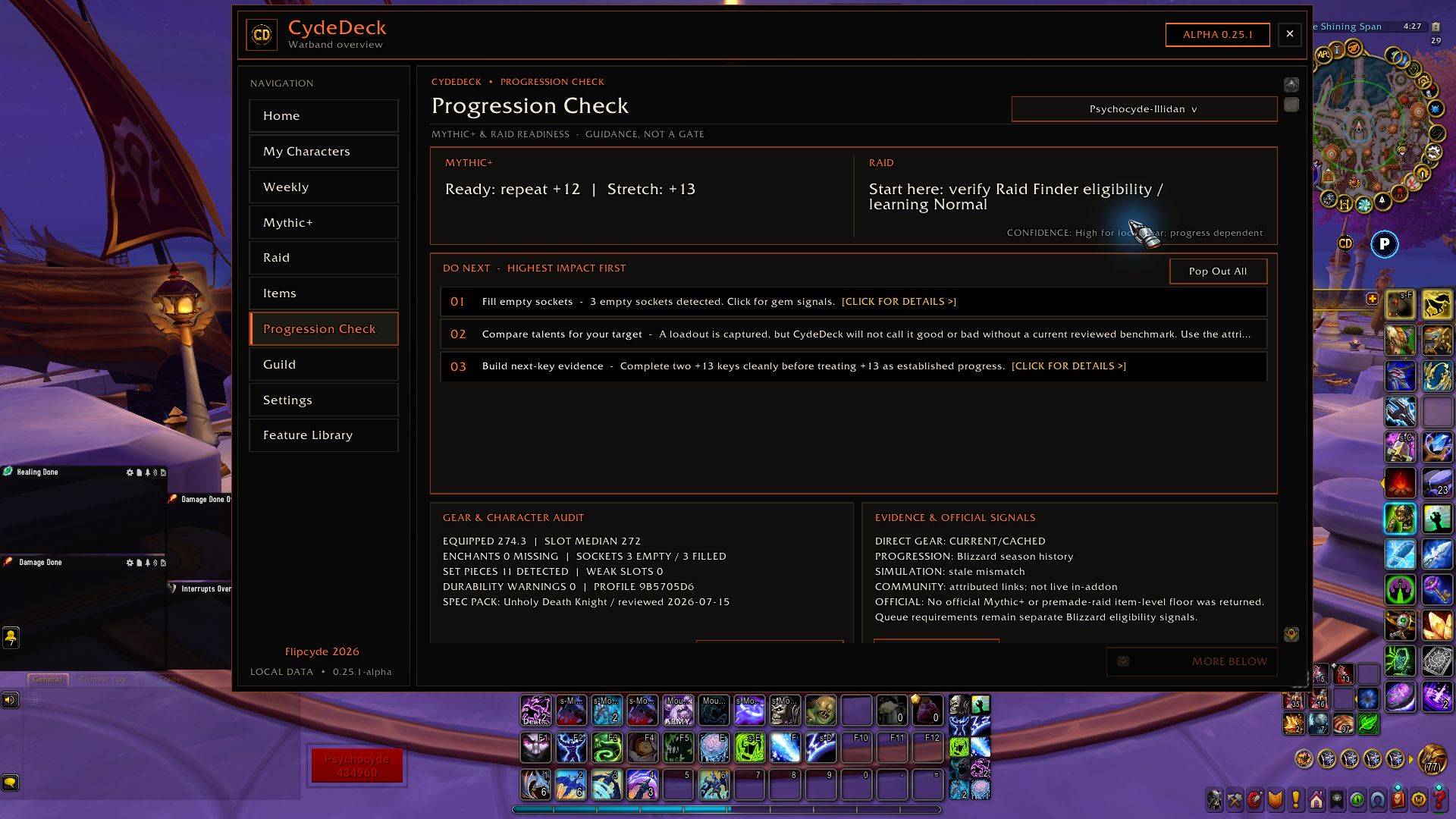Use the F1 keybound ability
This screenshot has height=819, width=1456.
pyautogui.click(x=535, y=748)
